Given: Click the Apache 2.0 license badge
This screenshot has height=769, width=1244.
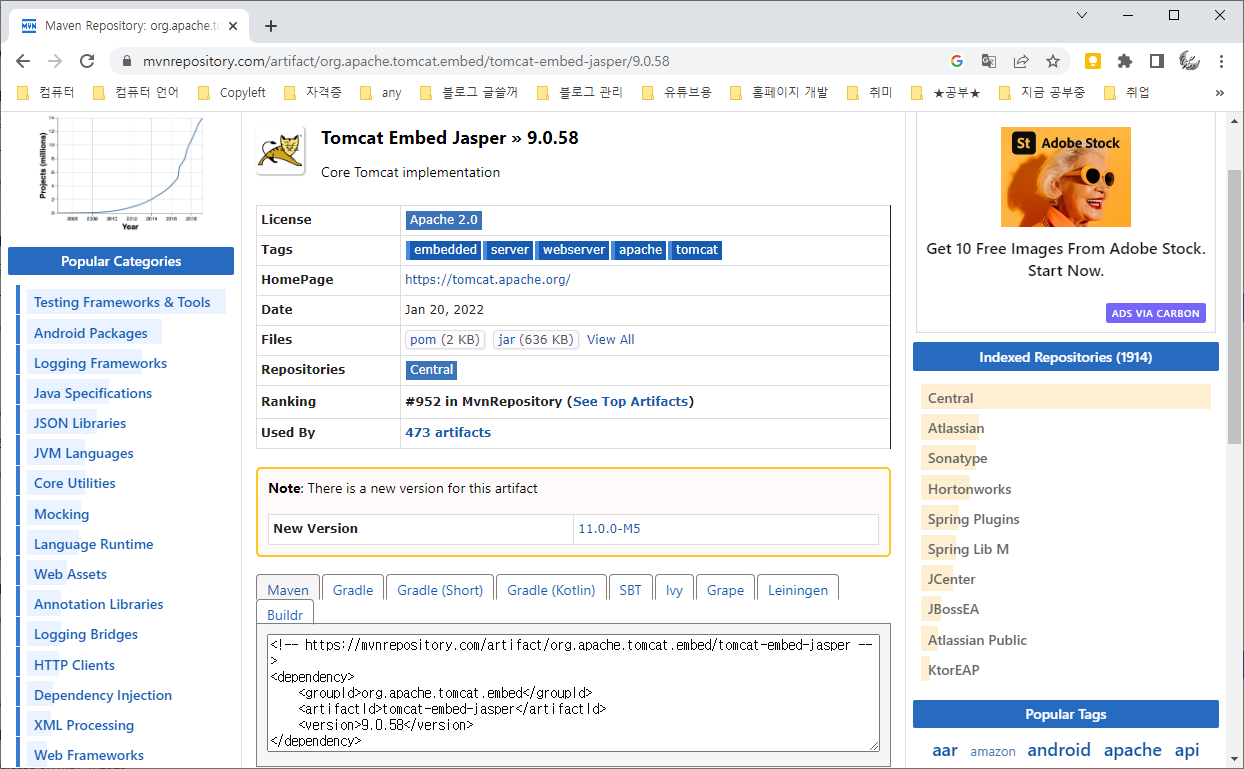Looking at the screenshot, I should (x=444, y=220).
